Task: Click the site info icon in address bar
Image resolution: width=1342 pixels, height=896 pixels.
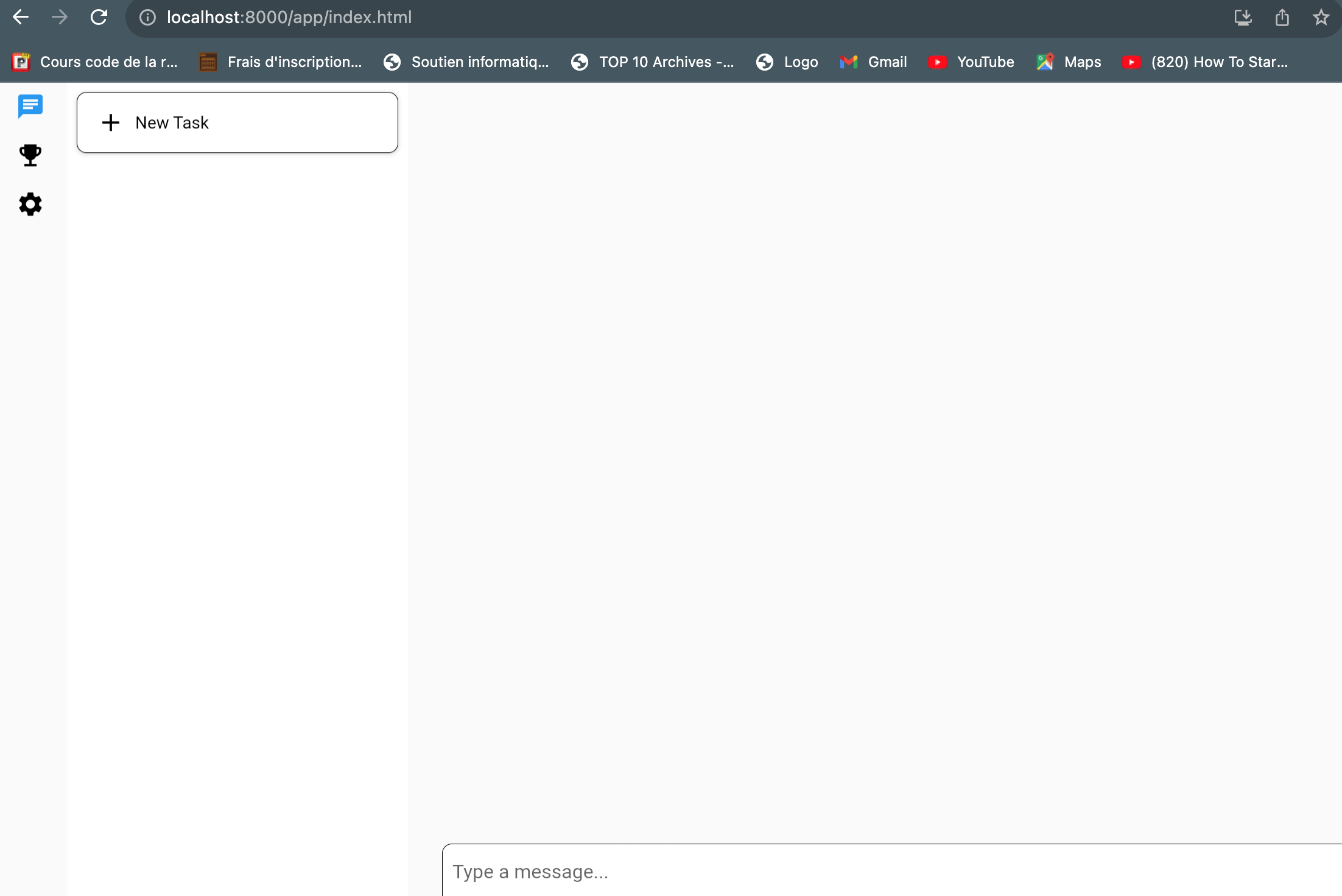Action: coord(147,17)
